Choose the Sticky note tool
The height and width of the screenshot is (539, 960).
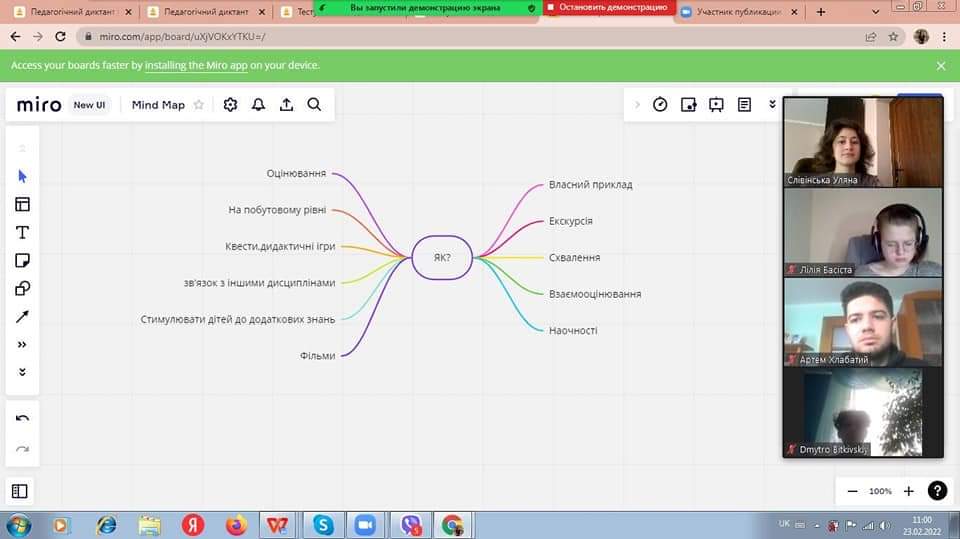23,260
